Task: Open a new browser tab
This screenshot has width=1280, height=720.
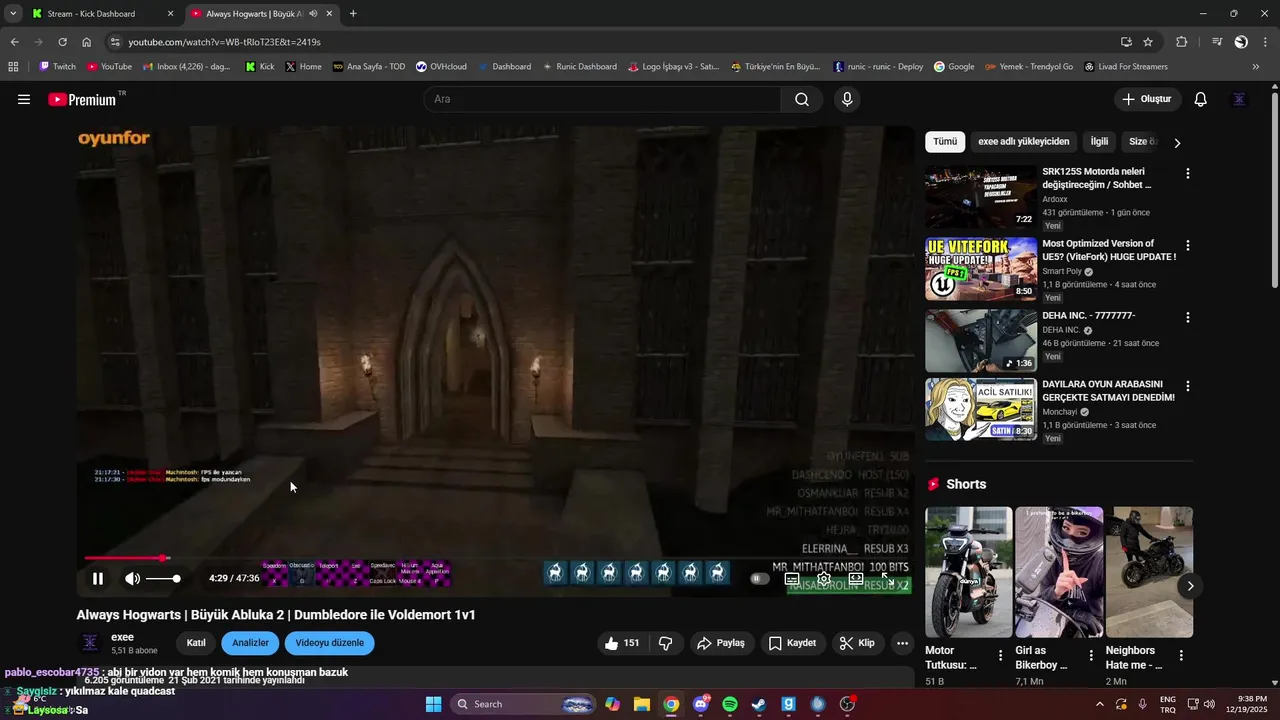Action: click(x=353, y=14)
